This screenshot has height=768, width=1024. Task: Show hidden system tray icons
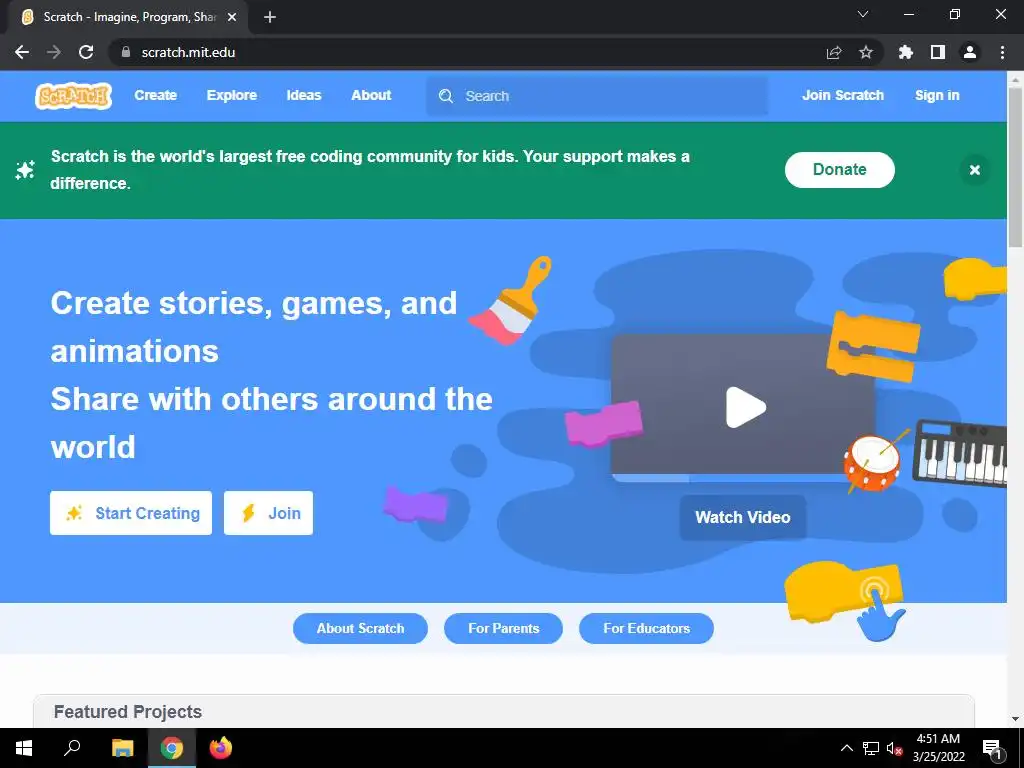[x=846, y=748]
